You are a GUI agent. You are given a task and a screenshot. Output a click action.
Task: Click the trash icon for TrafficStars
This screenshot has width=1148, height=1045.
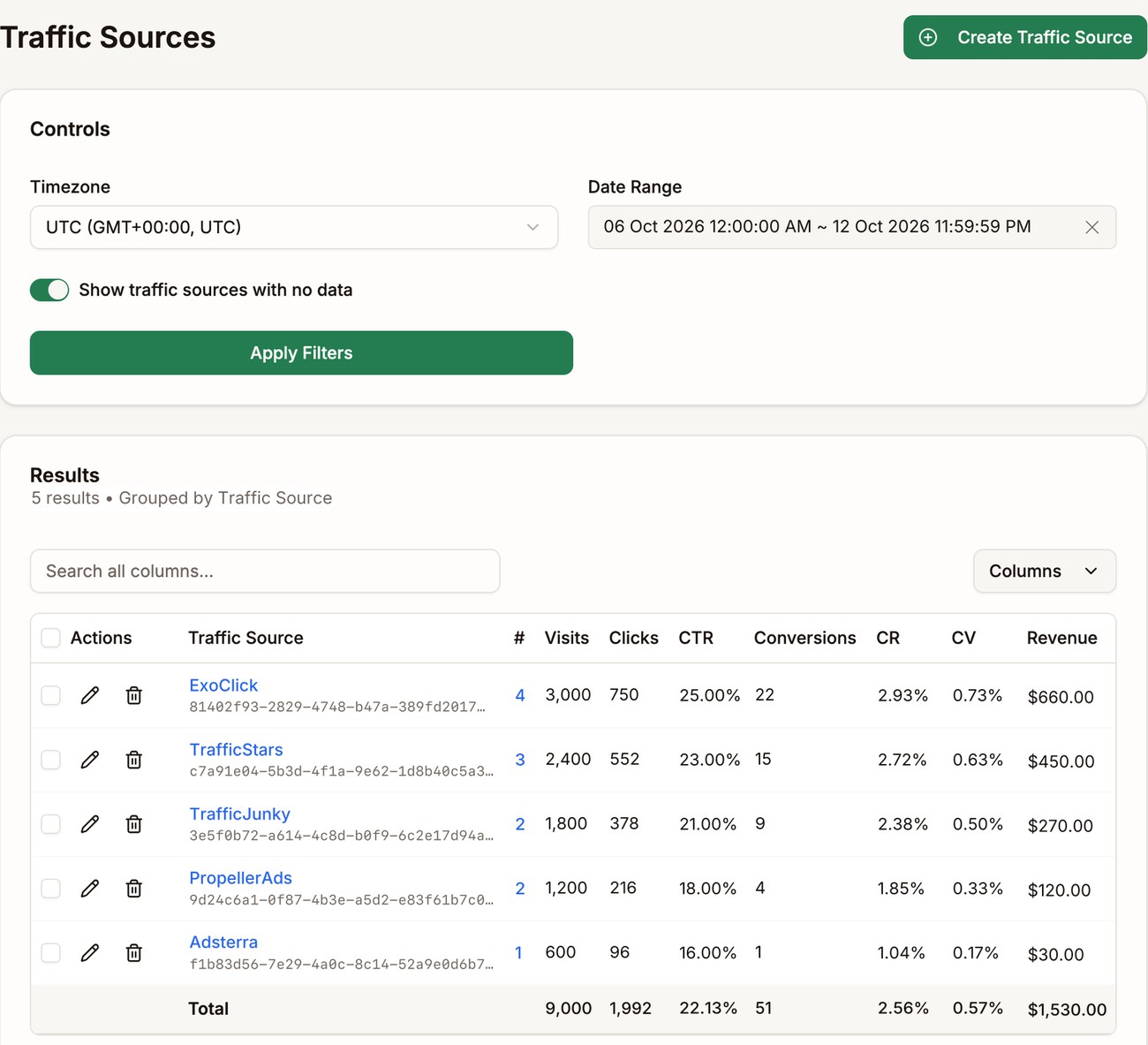coord(134,760)
